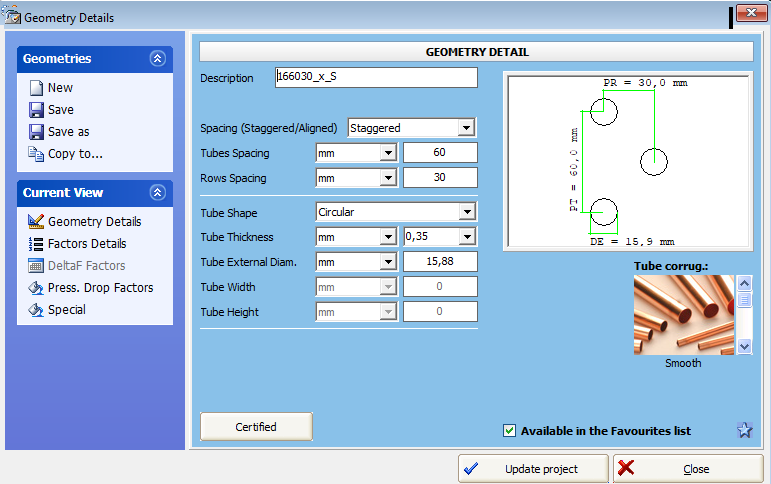Click the Geometry Details ruler icon

tap(36, 221)
